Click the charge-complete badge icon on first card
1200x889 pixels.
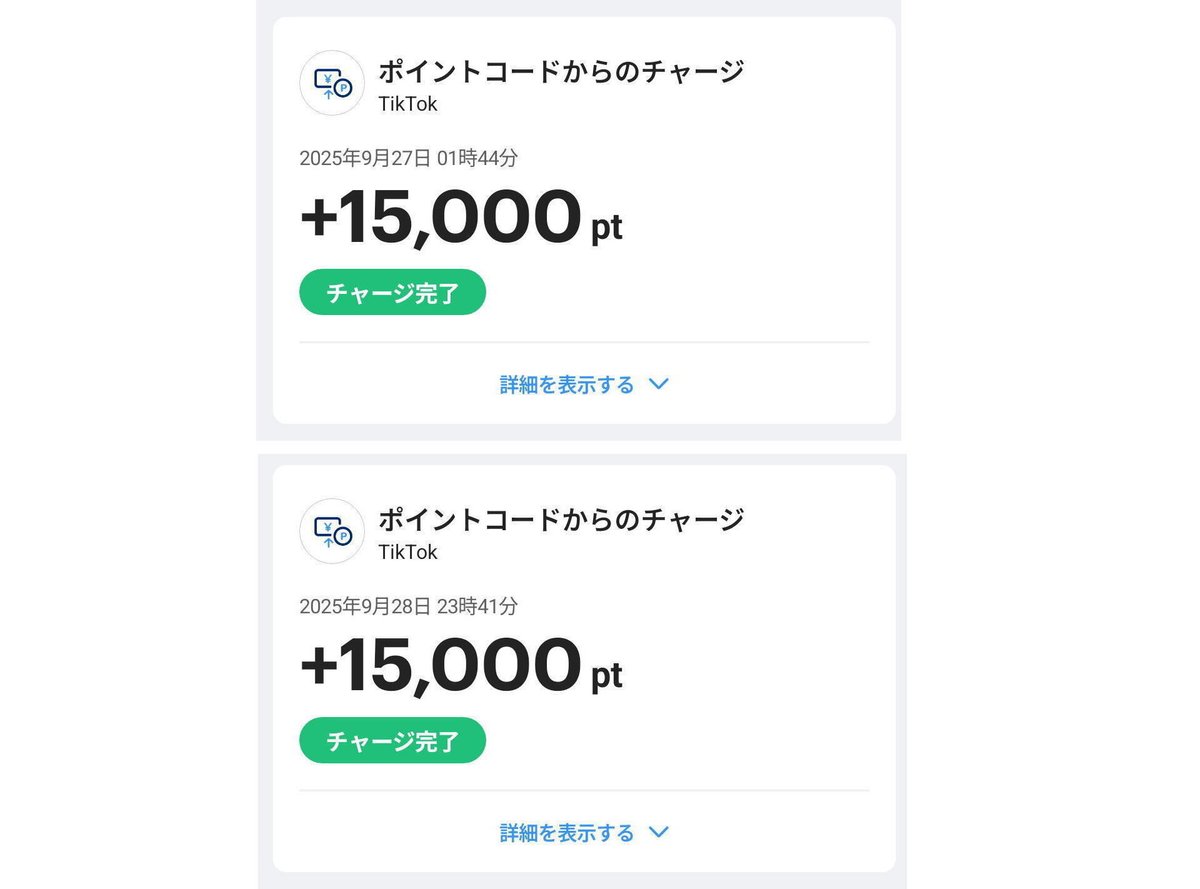392,292
